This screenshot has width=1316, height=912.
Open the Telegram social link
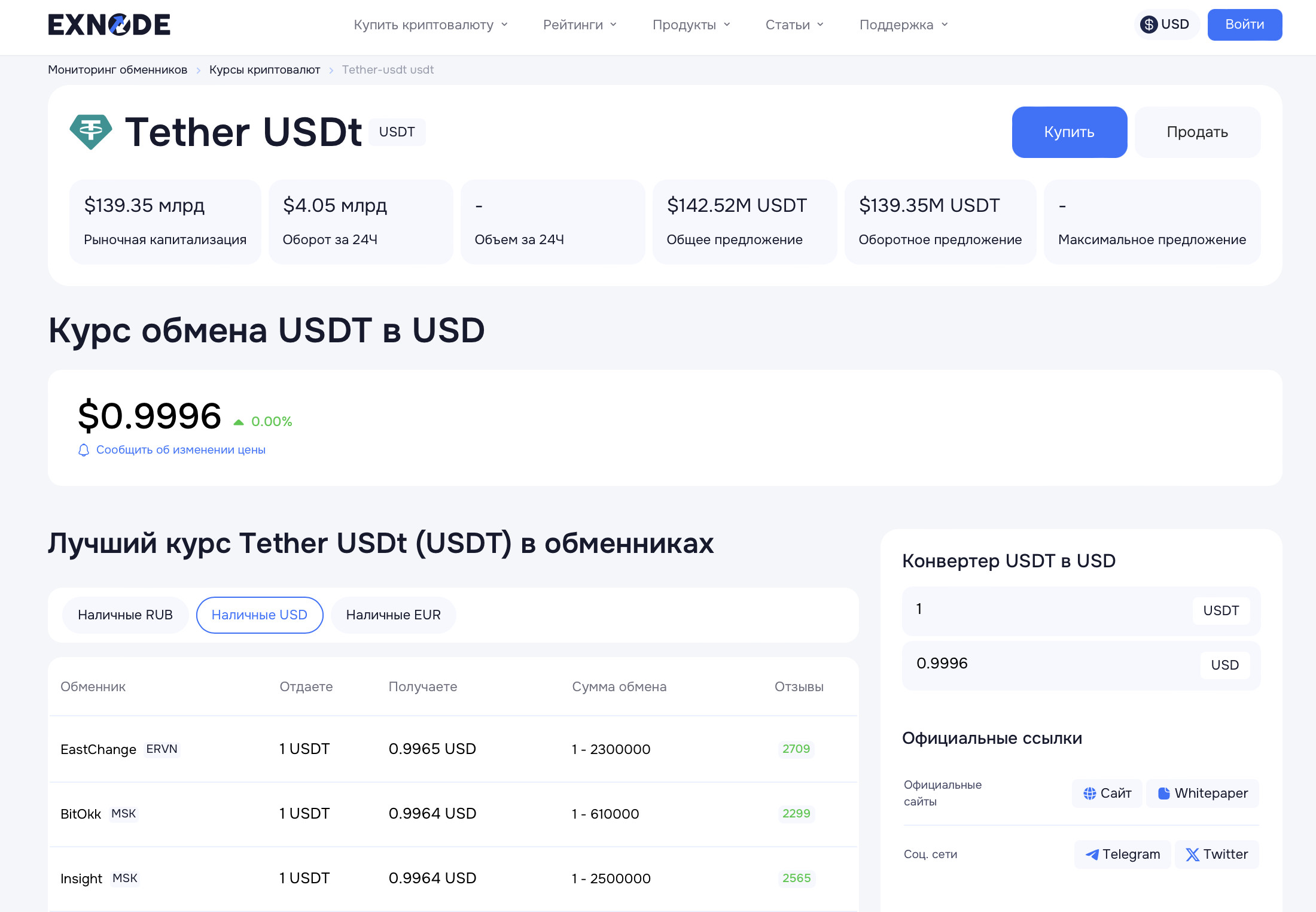[x=1122, y=855]
